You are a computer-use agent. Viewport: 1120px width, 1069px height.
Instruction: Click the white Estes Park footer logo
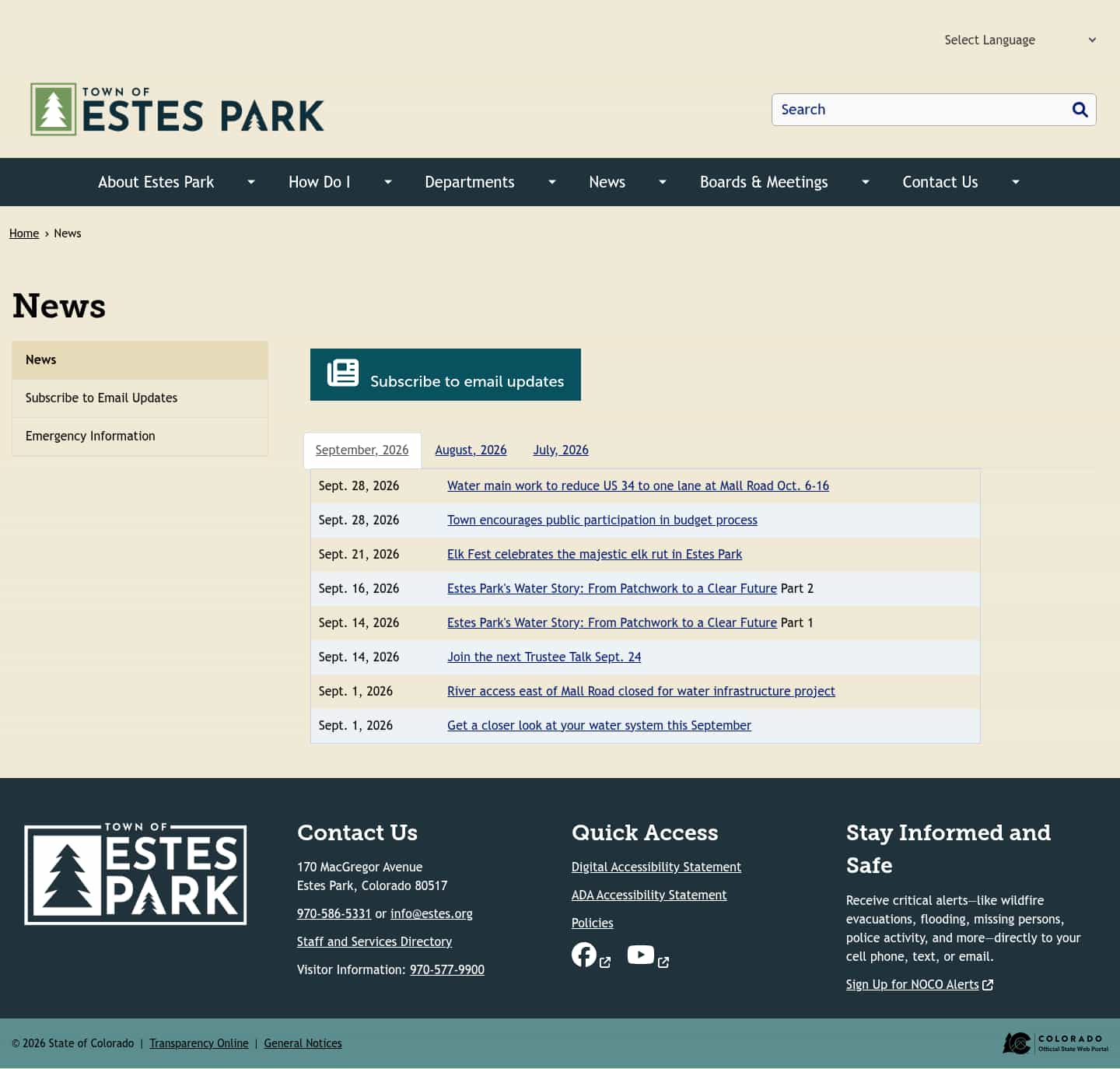[x=135, y=874]
